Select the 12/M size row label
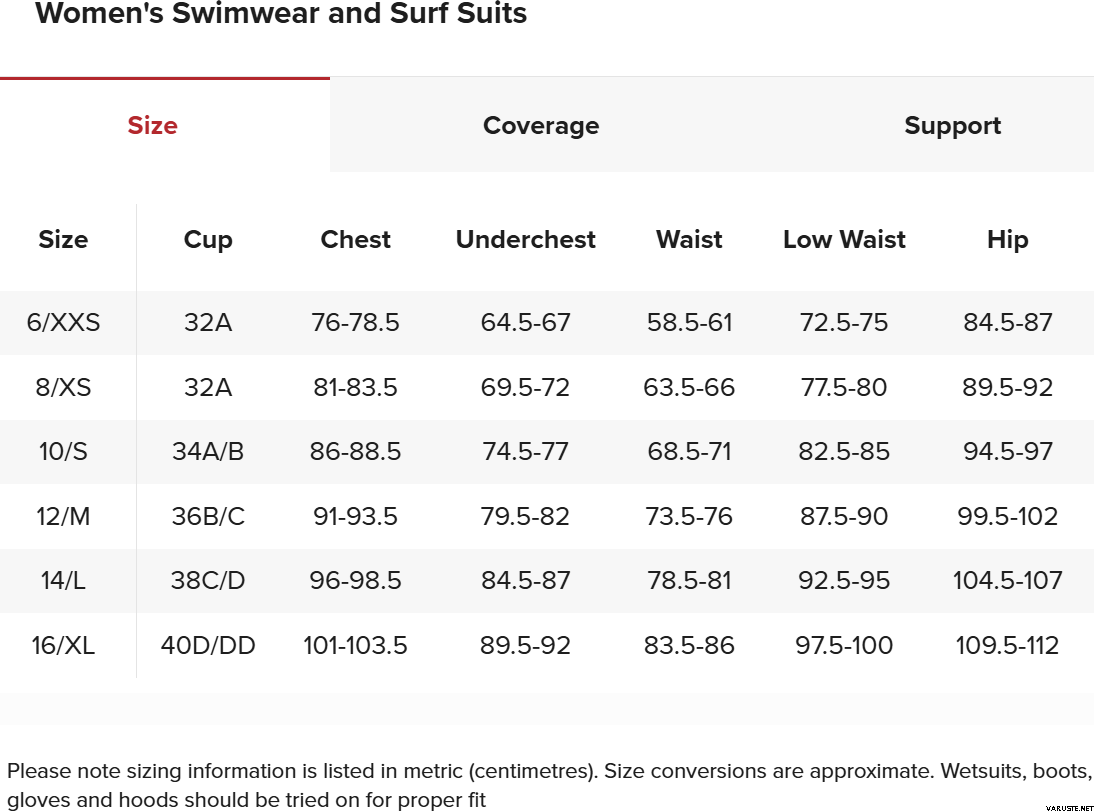 (x=63, y=517)
